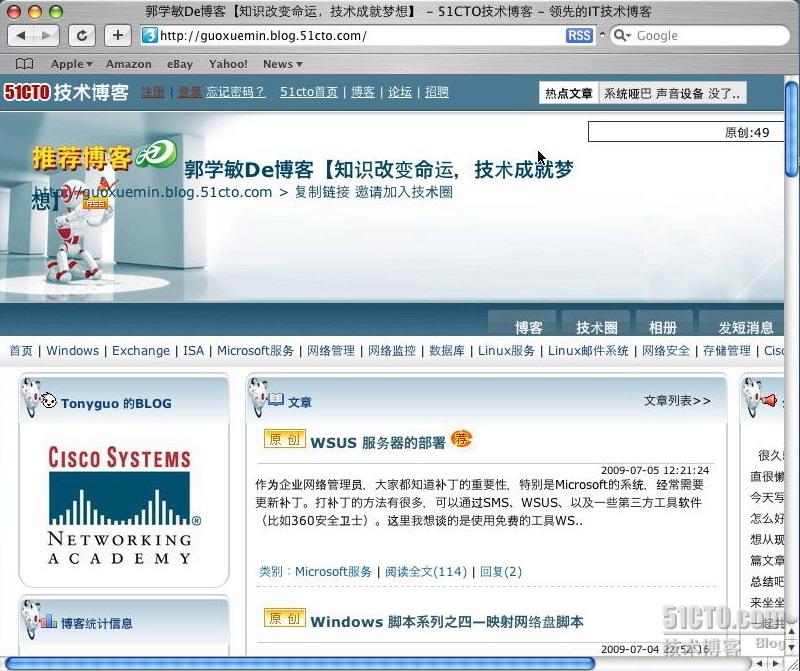Image resolution: width=800 pixels, height=671 pixels.
Task: Click the smiley icon beside Tonyguo 的BLOG
Action: [48, 401]
